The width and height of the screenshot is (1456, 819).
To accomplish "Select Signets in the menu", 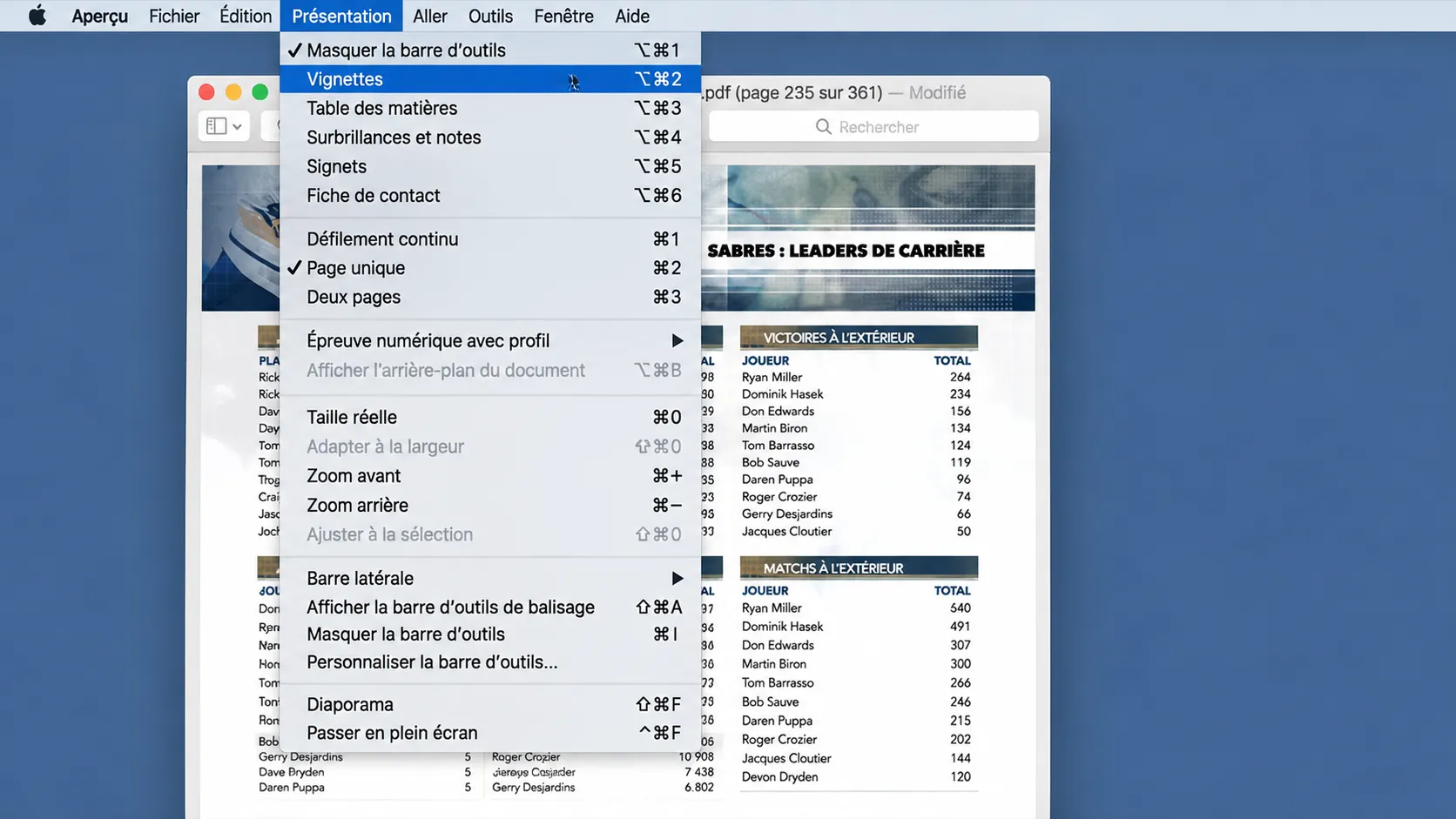I will pos(490,166).
